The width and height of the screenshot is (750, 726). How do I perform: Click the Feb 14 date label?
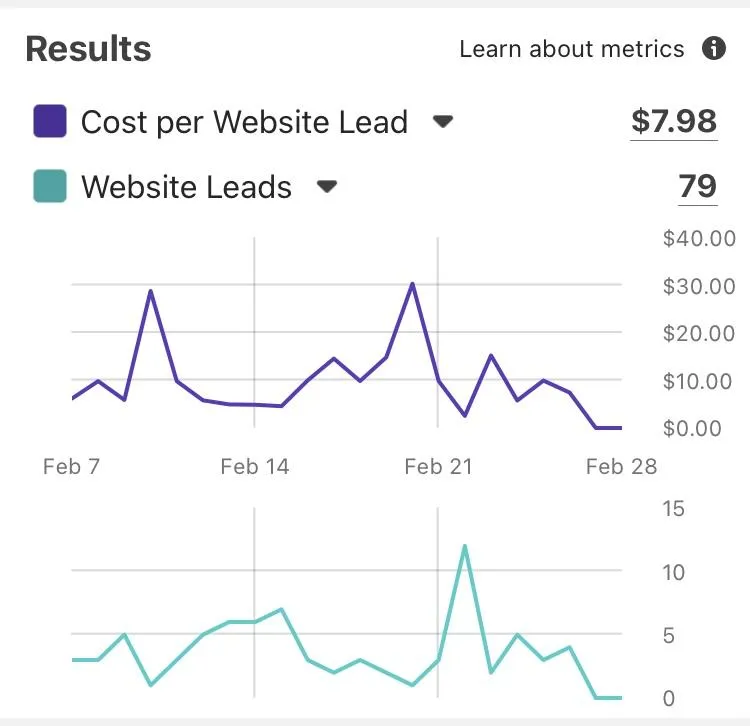pos(254,466)
